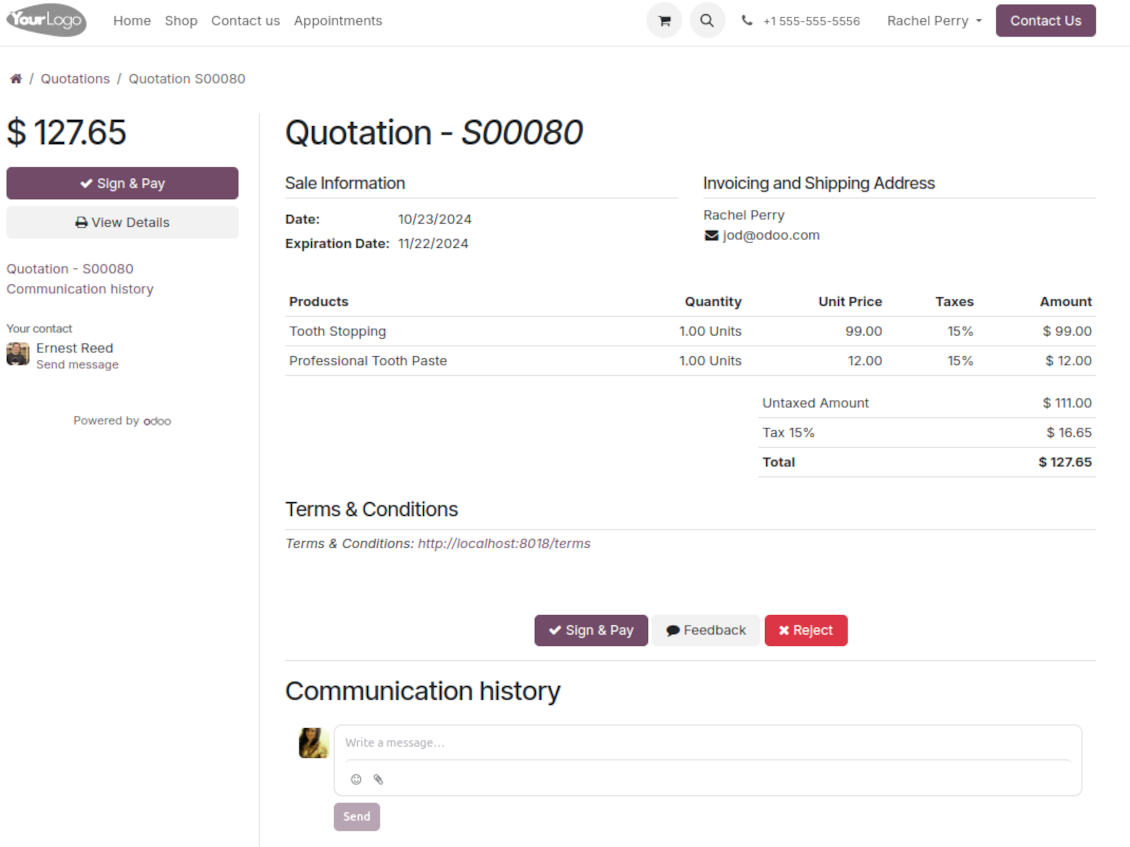Click the paperclip attachment icon

[x=379, y=779]
